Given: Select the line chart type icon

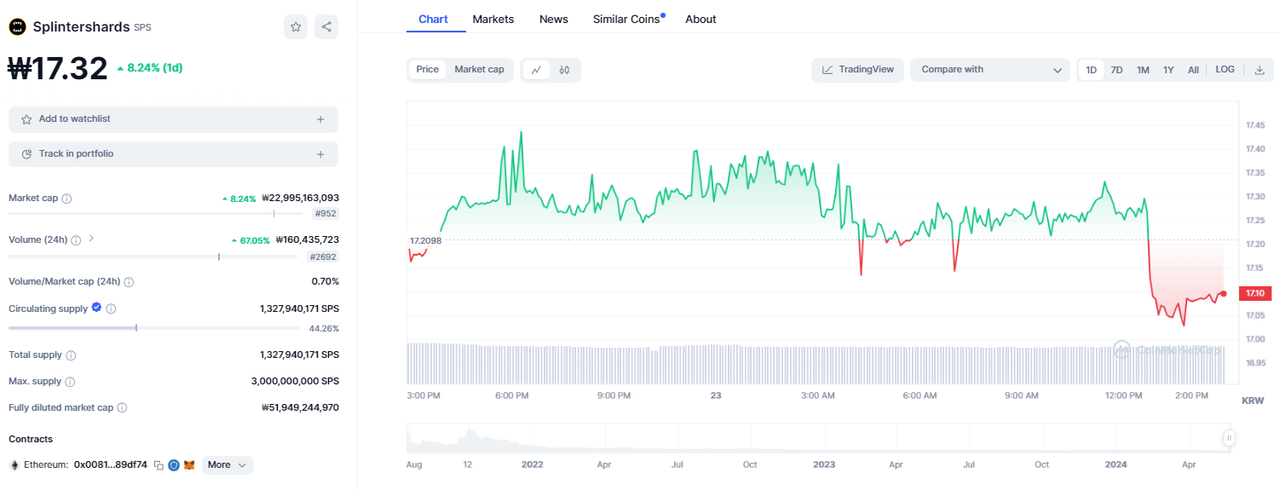Looking at the screenshot, I should point(537,70).
